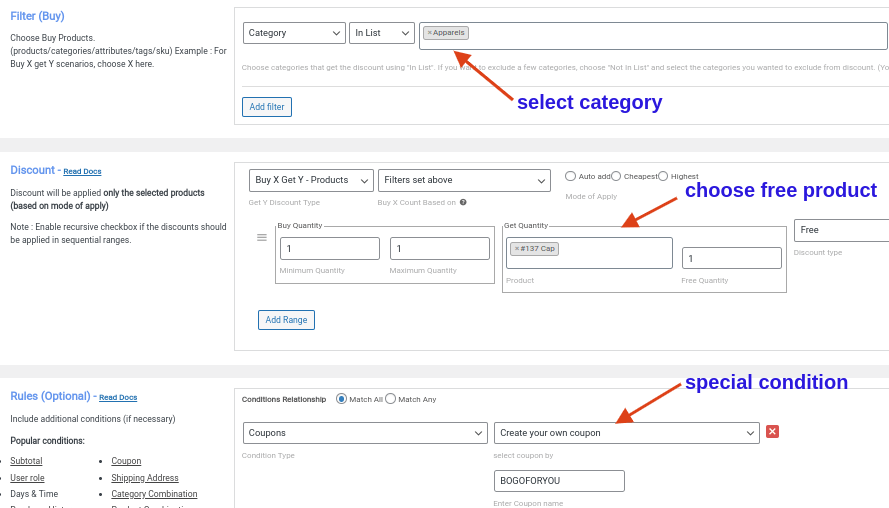Open the In List dropdown
Image resolution: width=889 pixels, height=508 pixels.
pyautogui.click(x=382, y=33)
